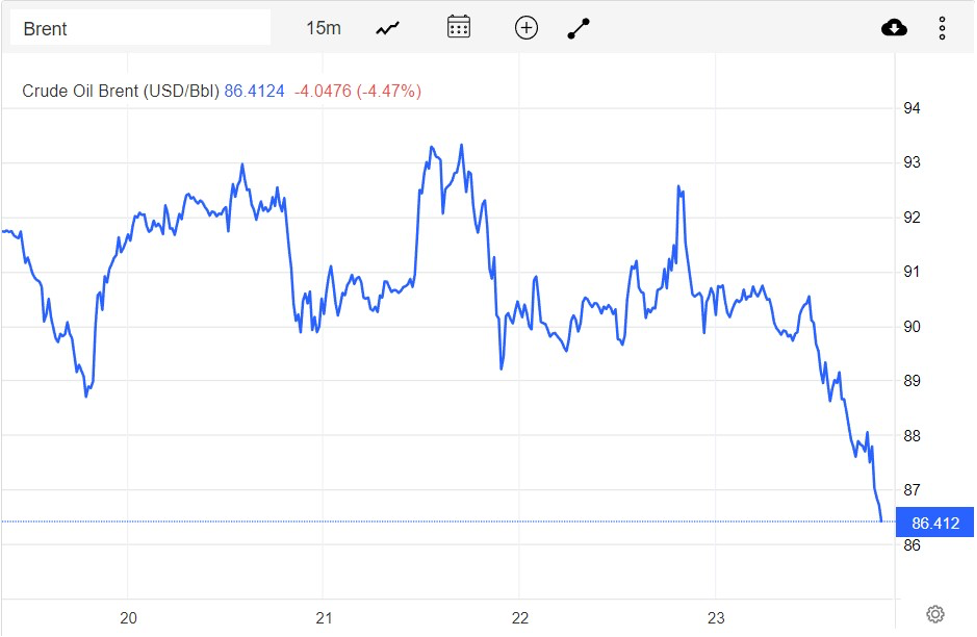
Task: Click the 90 label on price axis
Action: [x=912, y=327]
